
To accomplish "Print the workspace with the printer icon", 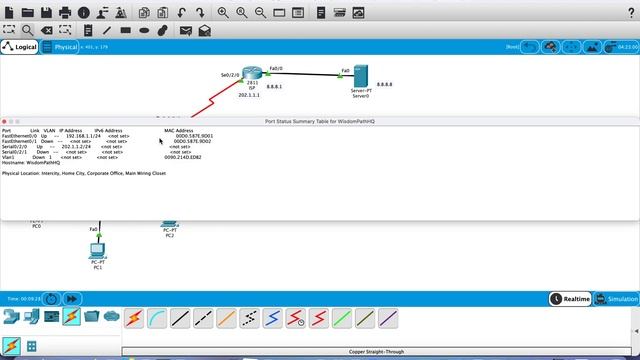I will [x=65, y=13].
